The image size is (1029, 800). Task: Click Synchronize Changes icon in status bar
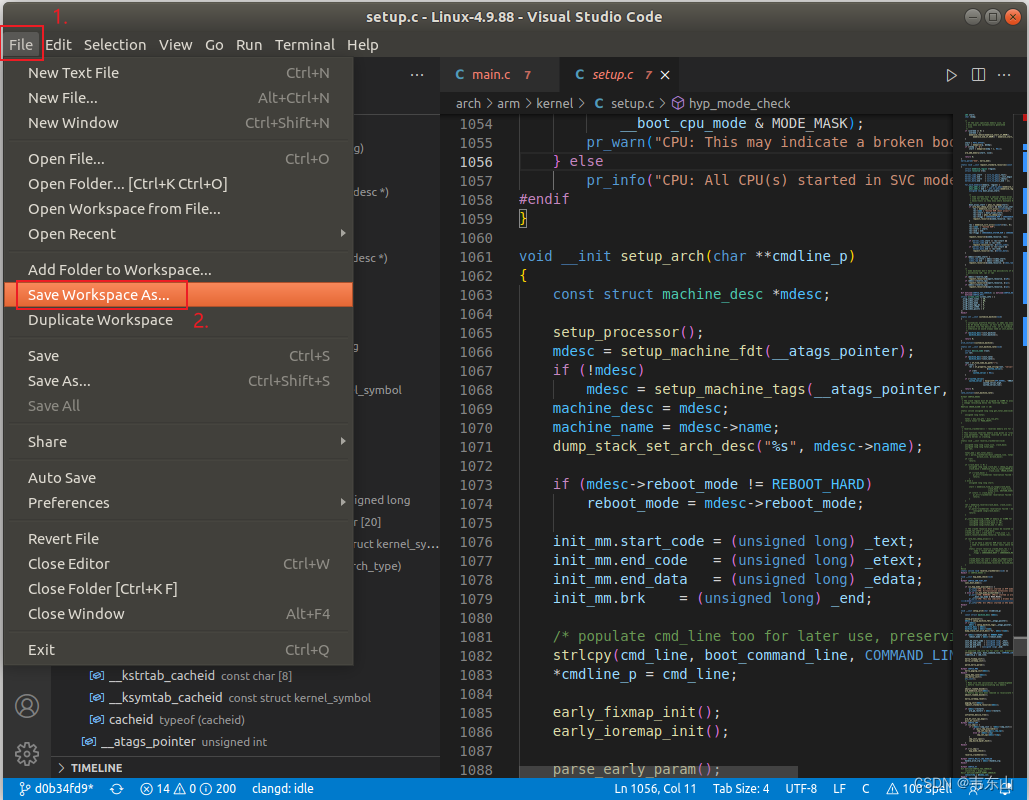click(117, 788)
